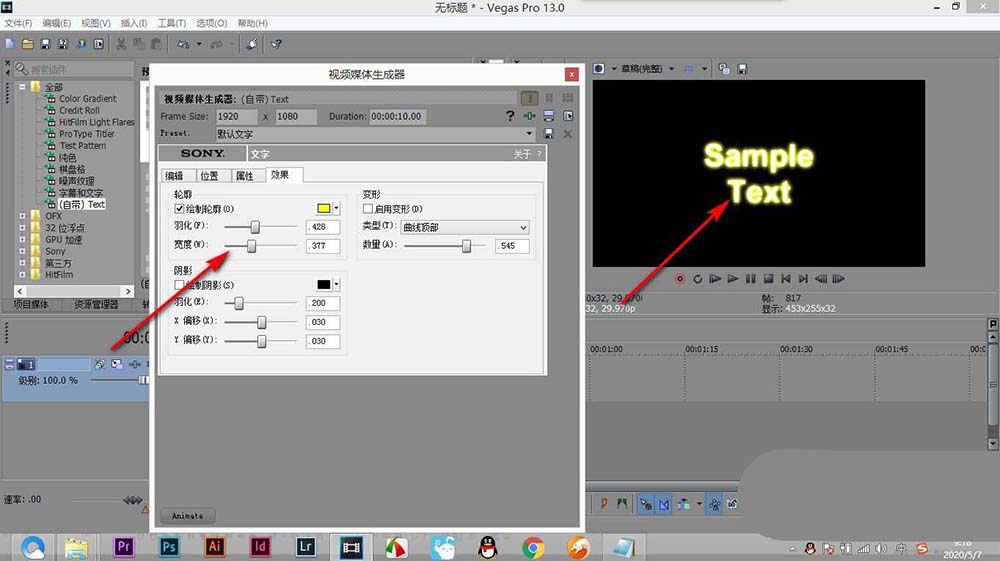Open the 文件(F) menu
Viewport: 1000px width, 561px height.
(x=18, y=23)
